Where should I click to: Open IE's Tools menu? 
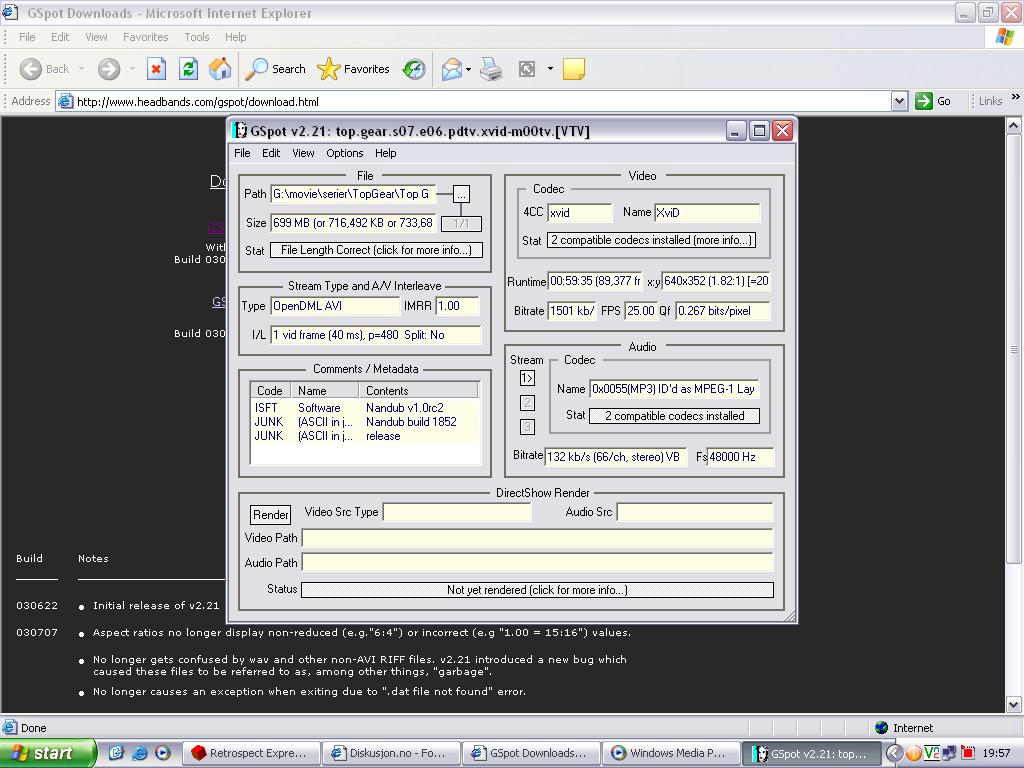(197, 37)
